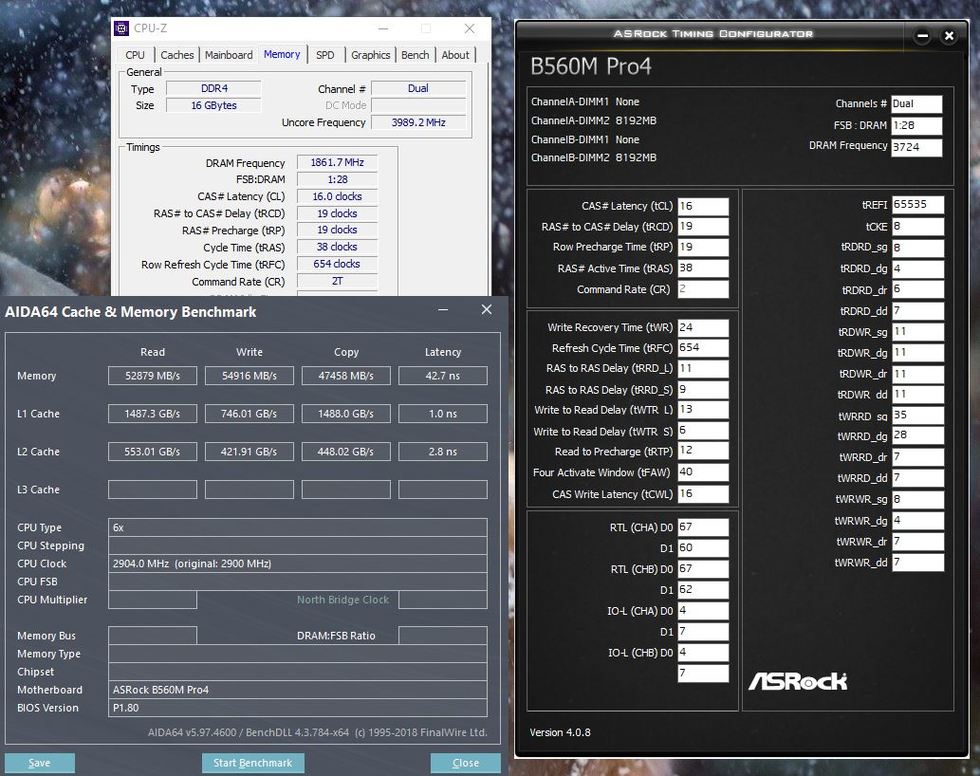The height and width of the screenshot is (776, 980).
Task: Close the ASRock Timing Configurator window
Action: point(948,36)
